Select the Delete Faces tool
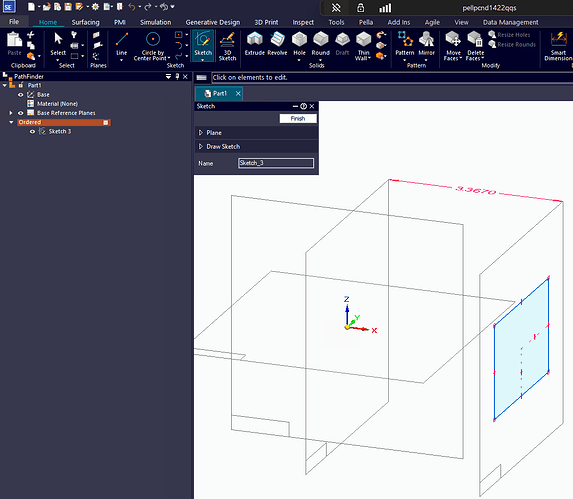The image size is (573, 499). (475, 46)
